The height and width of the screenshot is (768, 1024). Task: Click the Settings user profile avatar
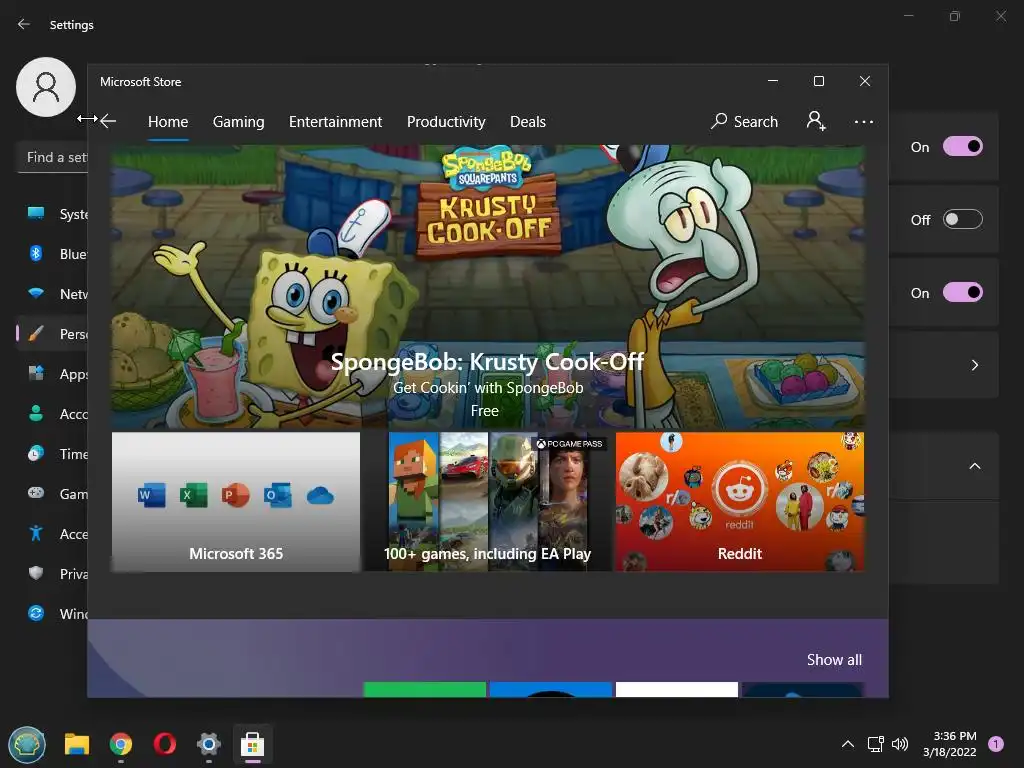(46, 87)
